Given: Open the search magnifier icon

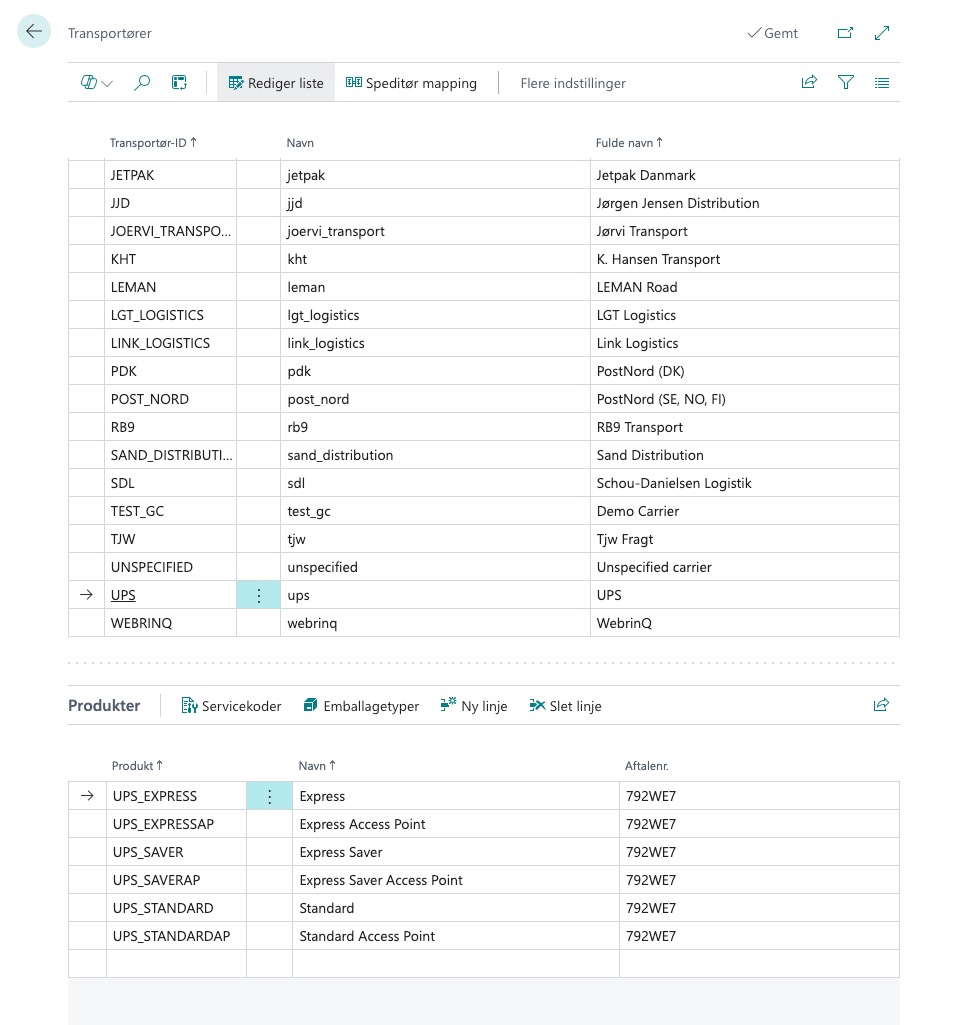Looking at the screenshot, I should [x=142, y=83].
